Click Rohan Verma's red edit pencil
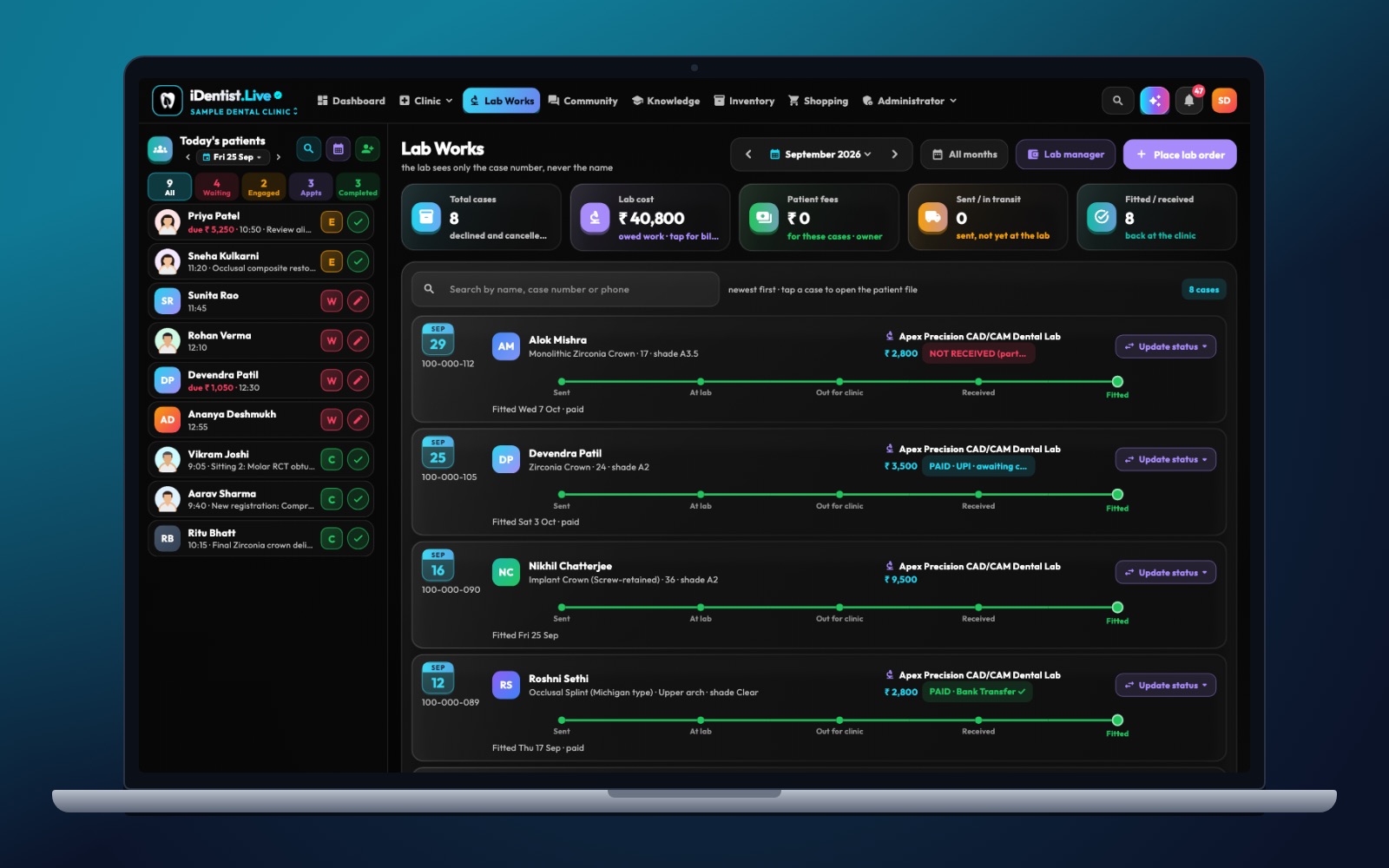Image resolution: width=1389 pixels, height=868 pixels. pyautogui.click(x=358, y=341)
